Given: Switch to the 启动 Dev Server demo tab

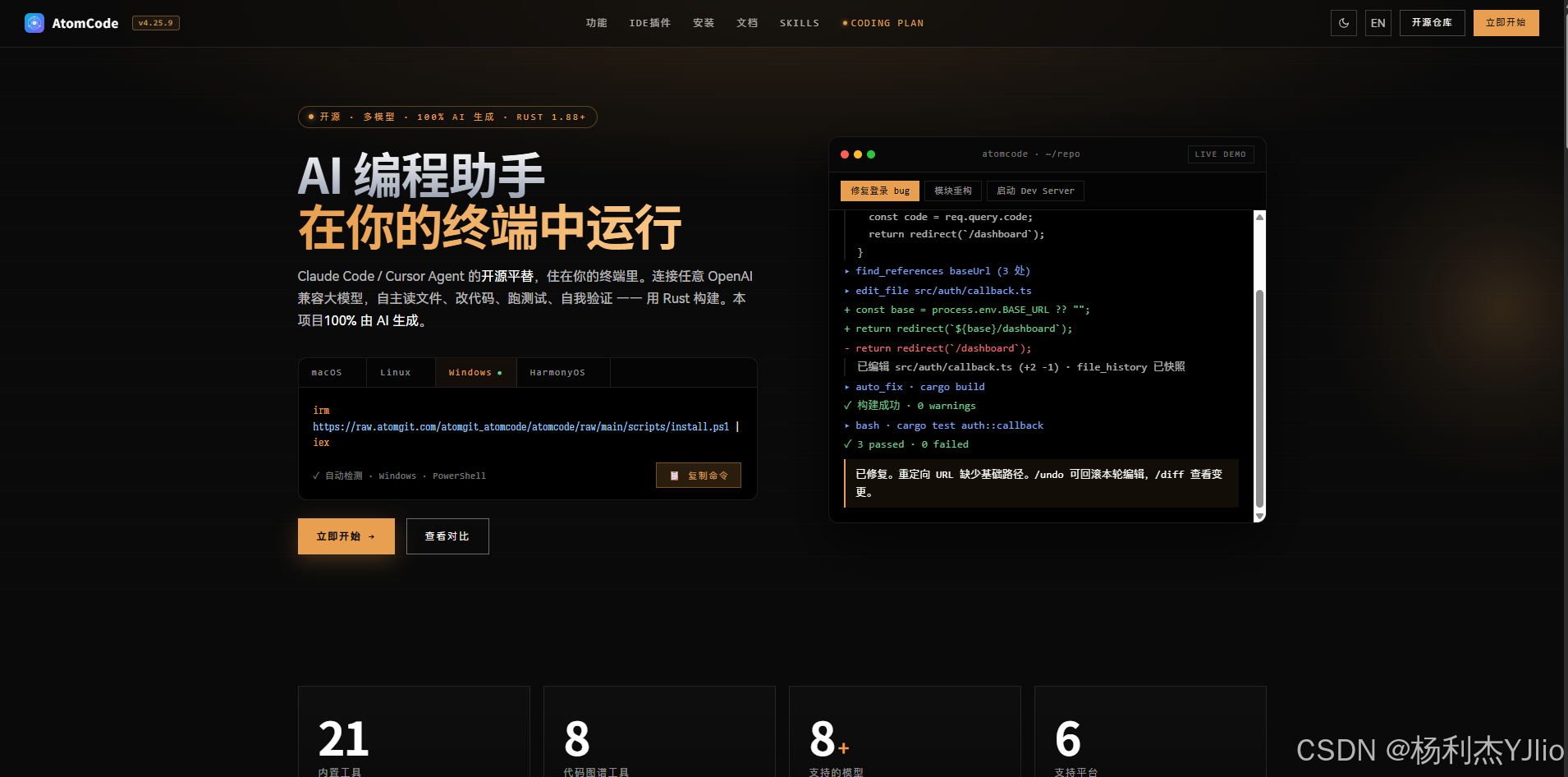Looking at the screenshot, I should click(x=1036, y=191).
